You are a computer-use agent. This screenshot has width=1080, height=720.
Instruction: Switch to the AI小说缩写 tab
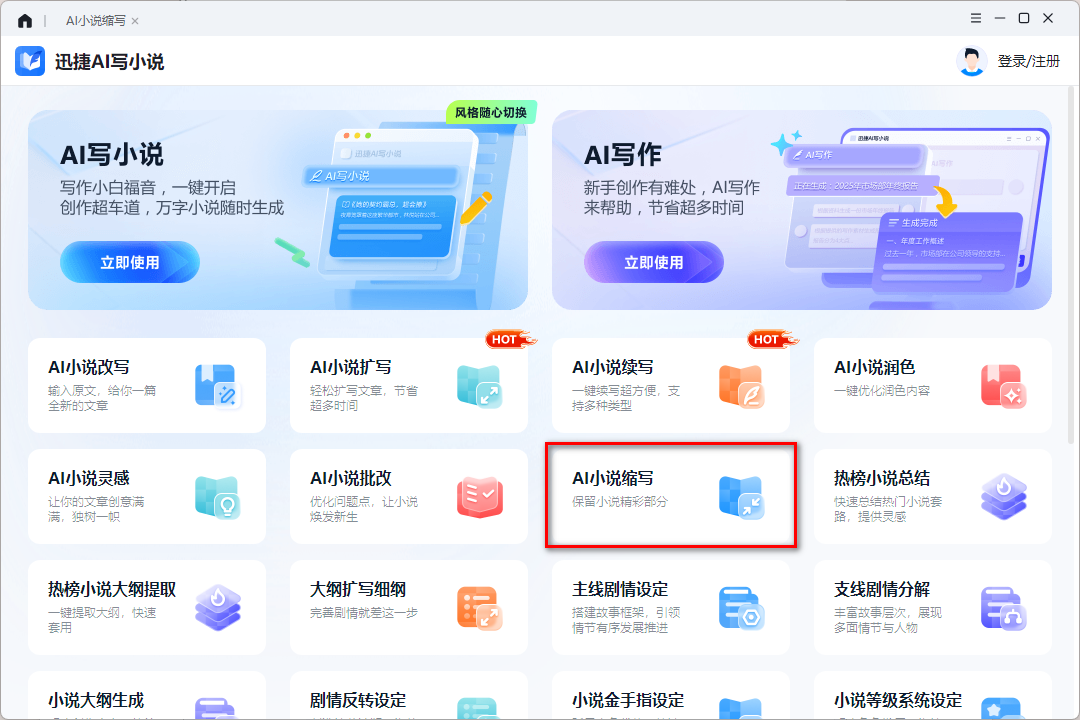point(96,21)
